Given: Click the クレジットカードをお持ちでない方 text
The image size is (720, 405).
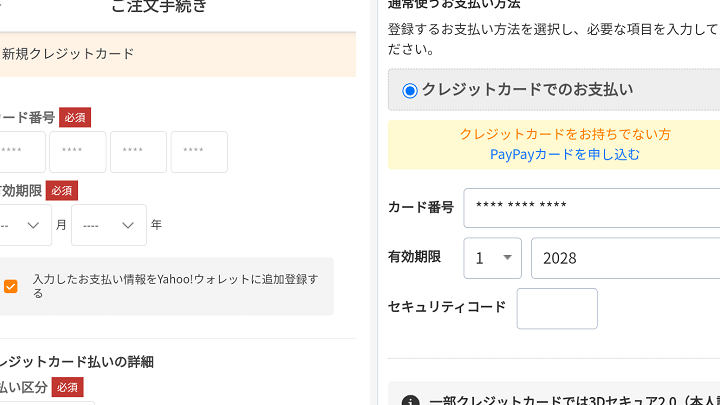Looking at the screenshot, I should click(565, 134).
